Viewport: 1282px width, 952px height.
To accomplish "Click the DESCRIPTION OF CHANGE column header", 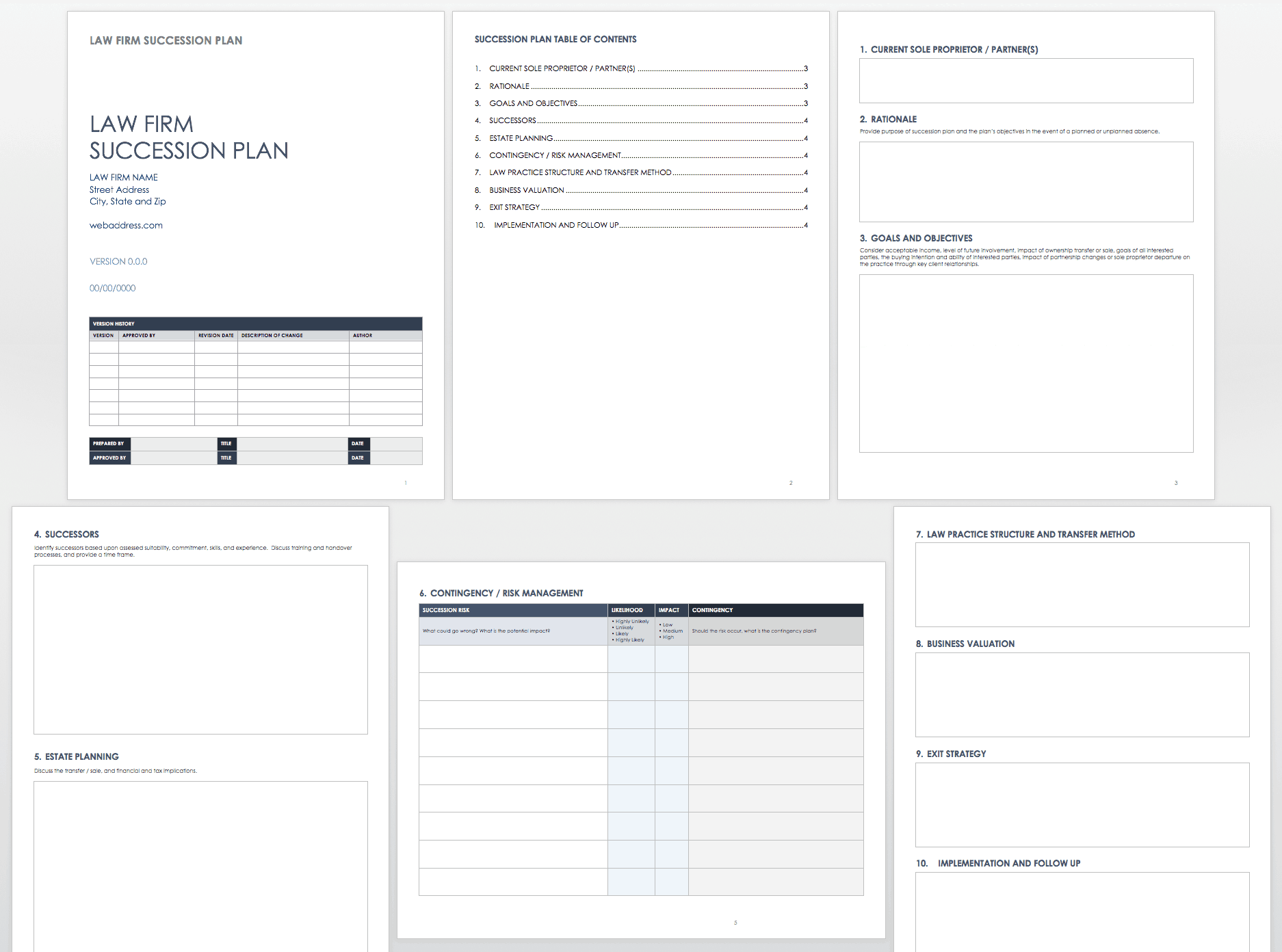I will [x=293, y=335].
